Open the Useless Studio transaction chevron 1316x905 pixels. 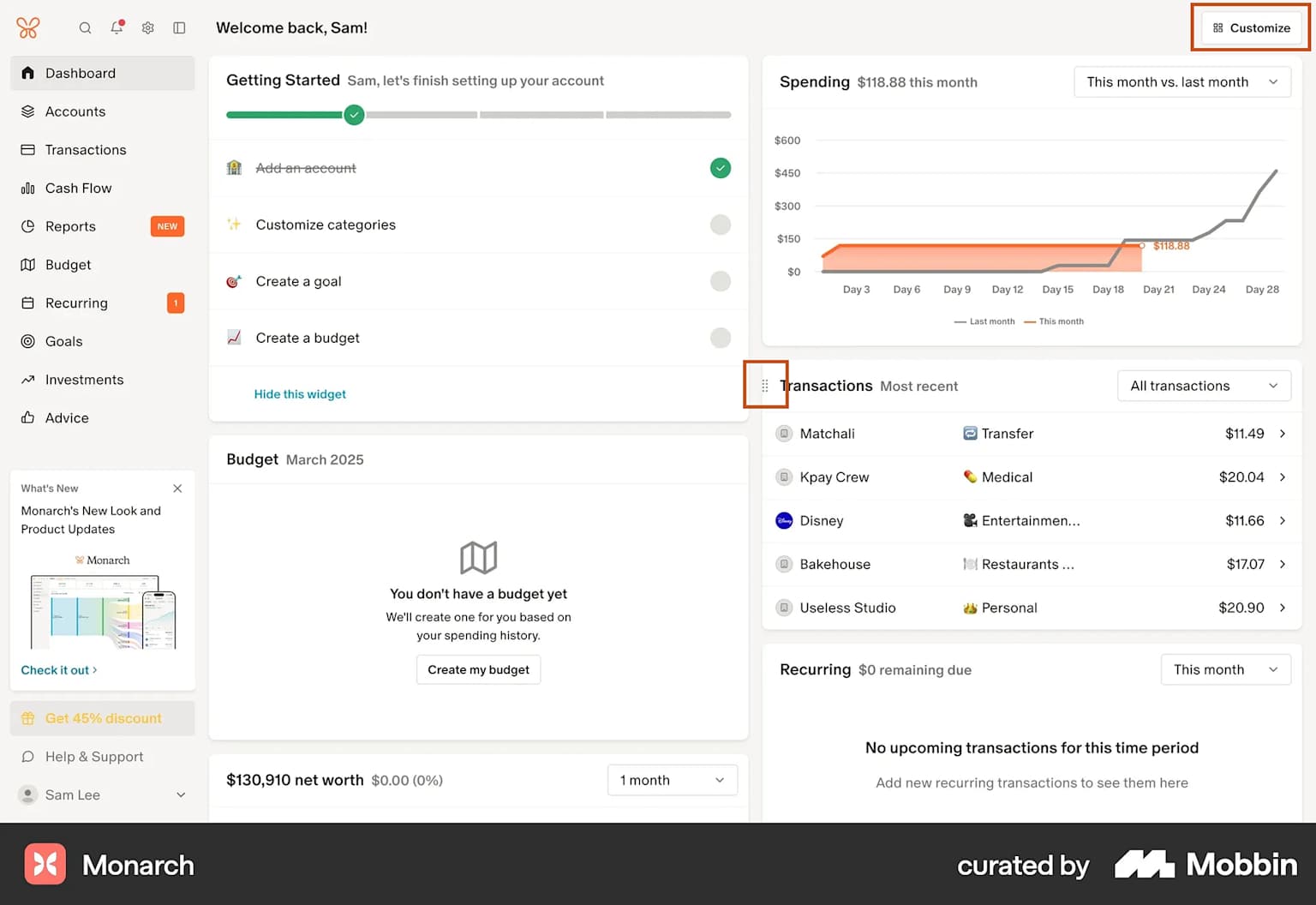coord(1283,608)
